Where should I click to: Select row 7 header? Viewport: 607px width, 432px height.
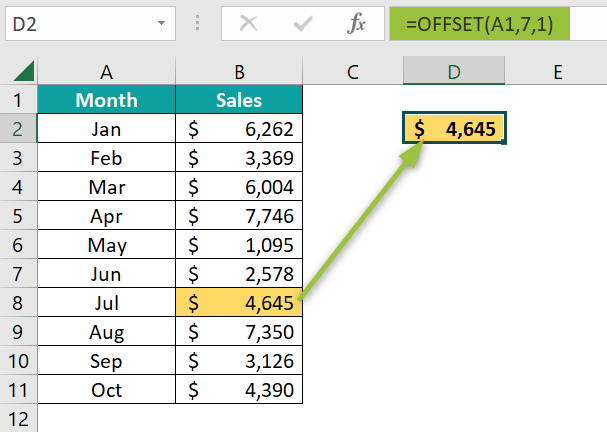[x=18, y=274]
